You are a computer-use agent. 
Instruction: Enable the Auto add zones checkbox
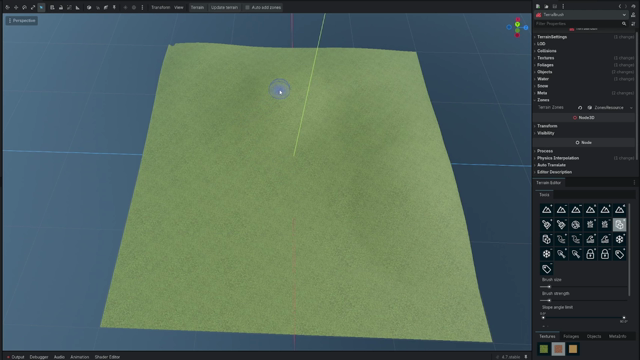247,7
